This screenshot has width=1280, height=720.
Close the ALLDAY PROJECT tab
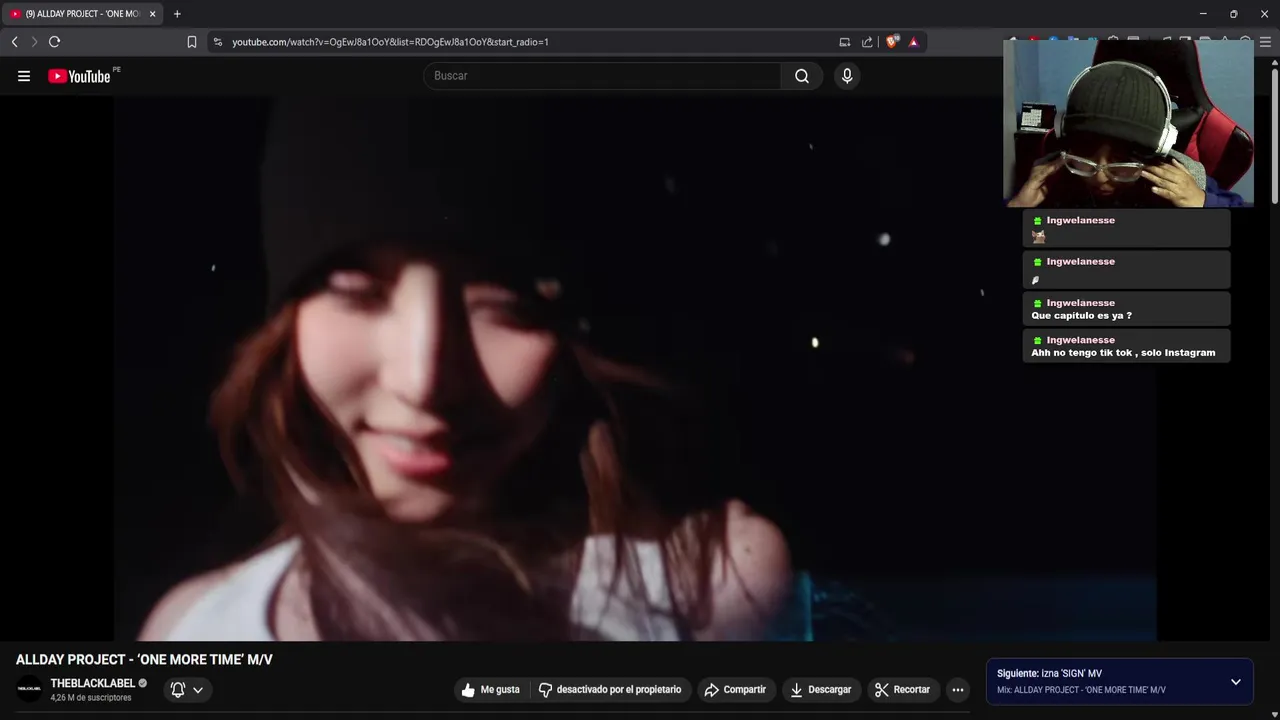[x=152, y=14]
